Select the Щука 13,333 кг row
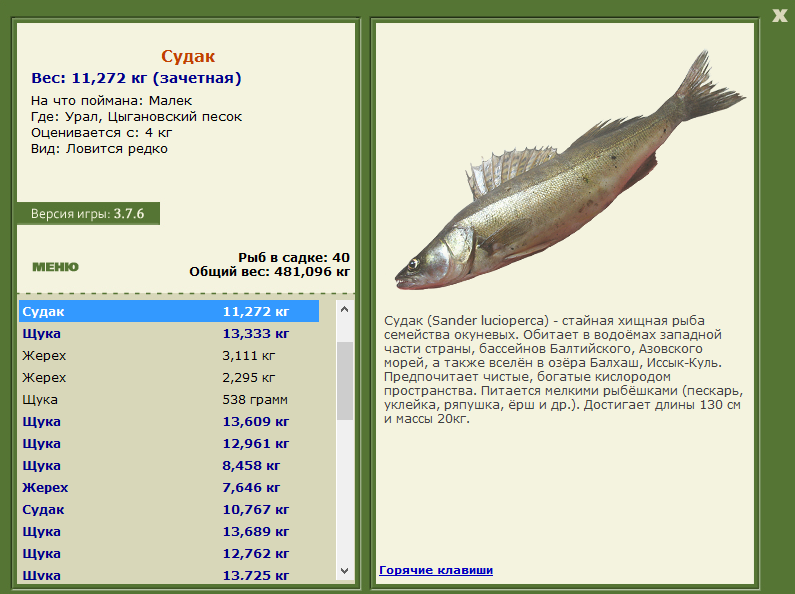Image resolution: width=795 pixels, height=594 pixels. pyautogui.click(x=169, y=333)
